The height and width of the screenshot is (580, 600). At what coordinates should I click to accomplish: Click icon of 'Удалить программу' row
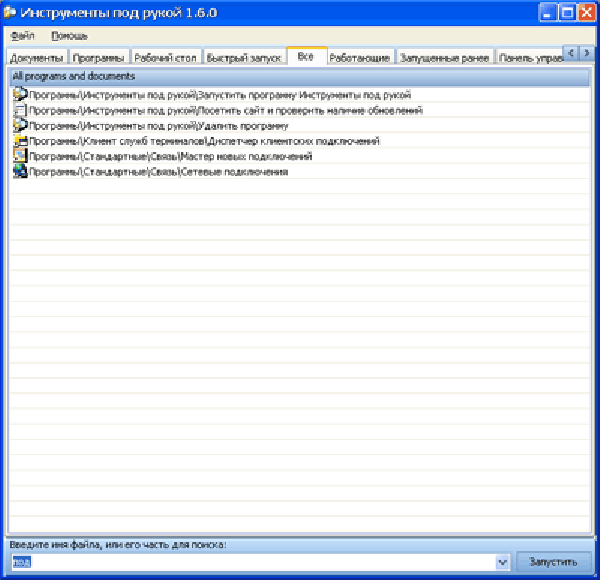20,125
